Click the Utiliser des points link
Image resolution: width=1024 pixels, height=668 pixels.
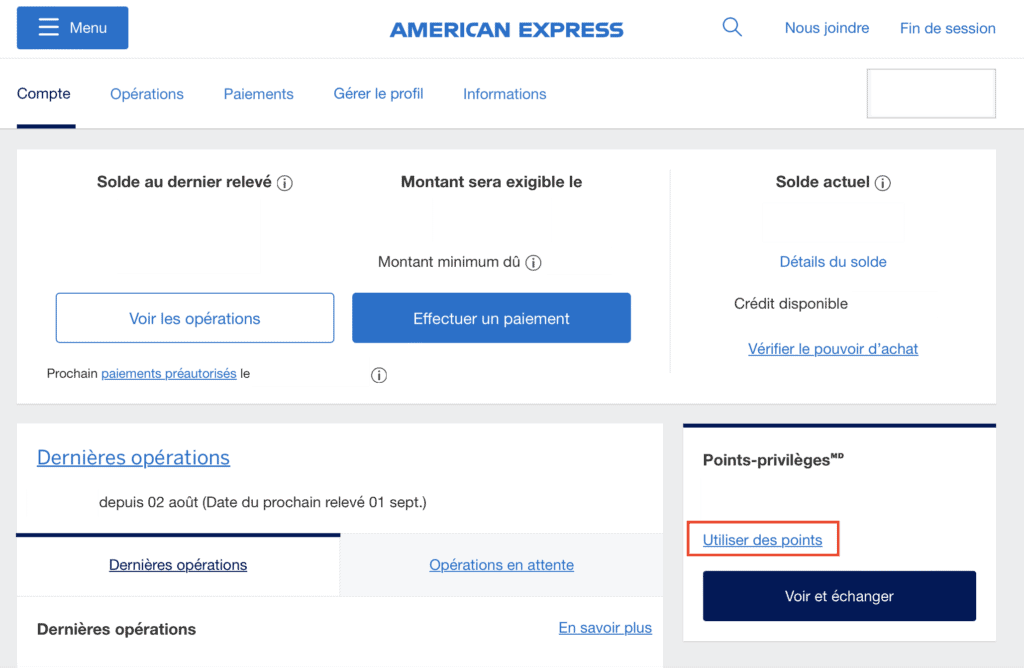762,540
